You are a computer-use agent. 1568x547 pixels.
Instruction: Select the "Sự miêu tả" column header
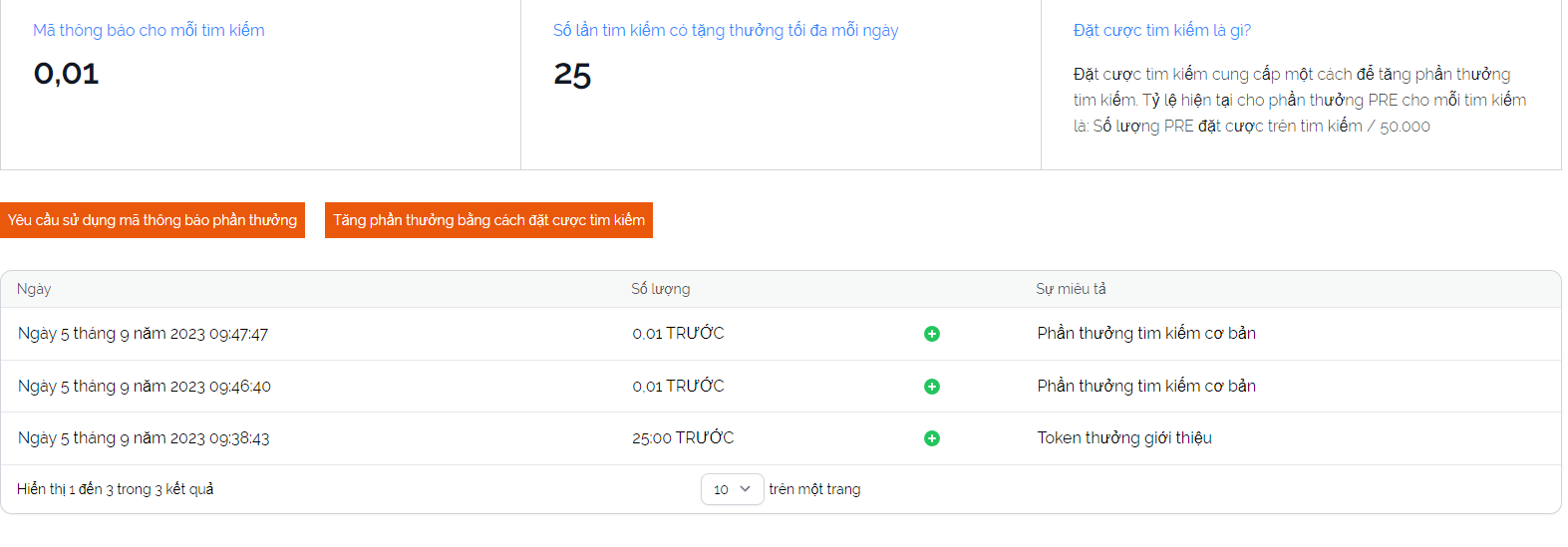(1071, 289)
